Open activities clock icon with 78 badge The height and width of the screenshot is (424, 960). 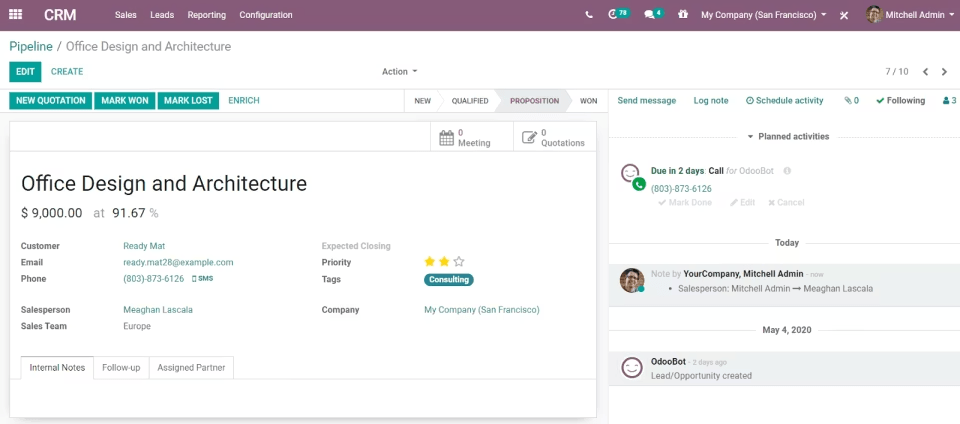[x=614, y=15]
